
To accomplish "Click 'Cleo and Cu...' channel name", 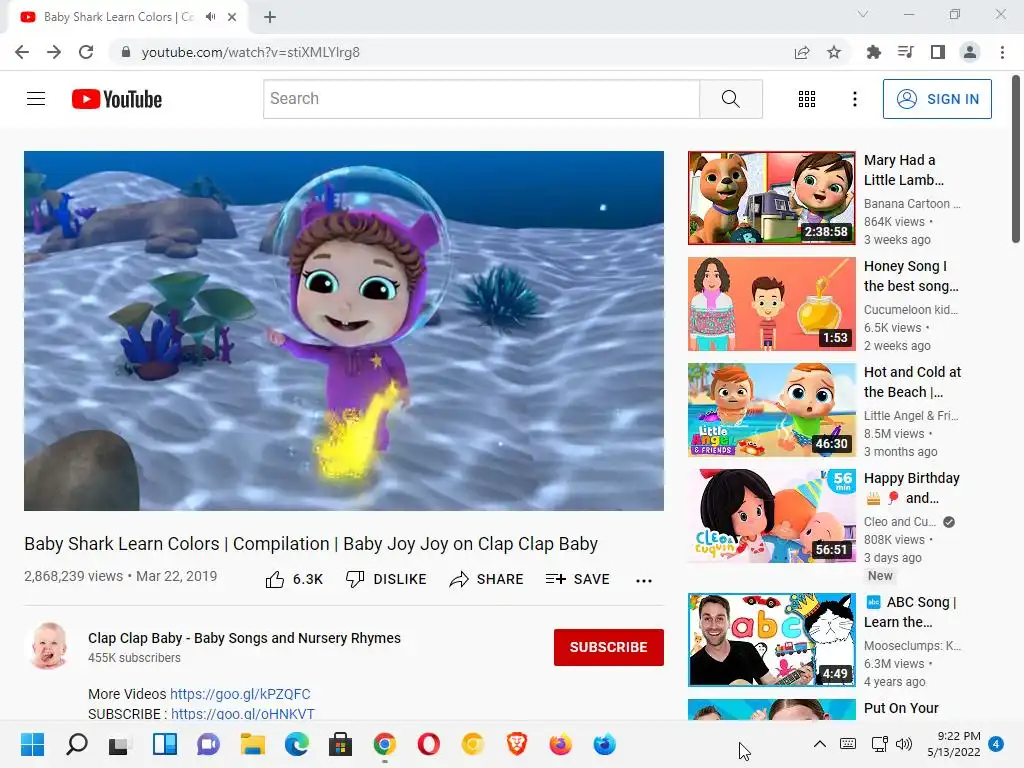I will [900, 522].
